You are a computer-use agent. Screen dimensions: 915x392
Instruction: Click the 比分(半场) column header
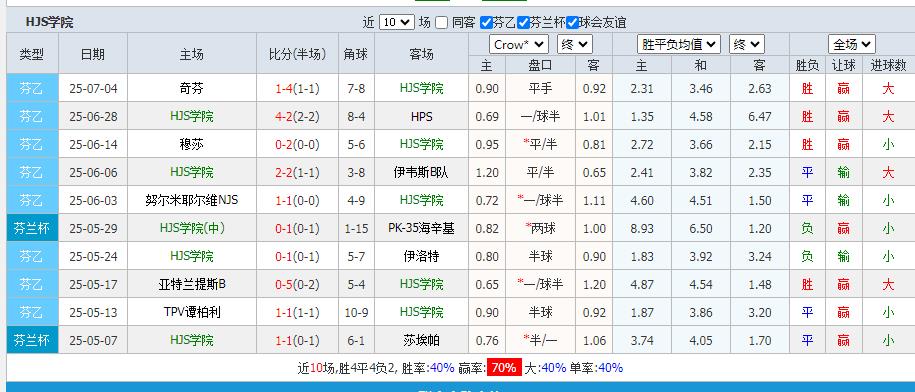click(297, 54)
